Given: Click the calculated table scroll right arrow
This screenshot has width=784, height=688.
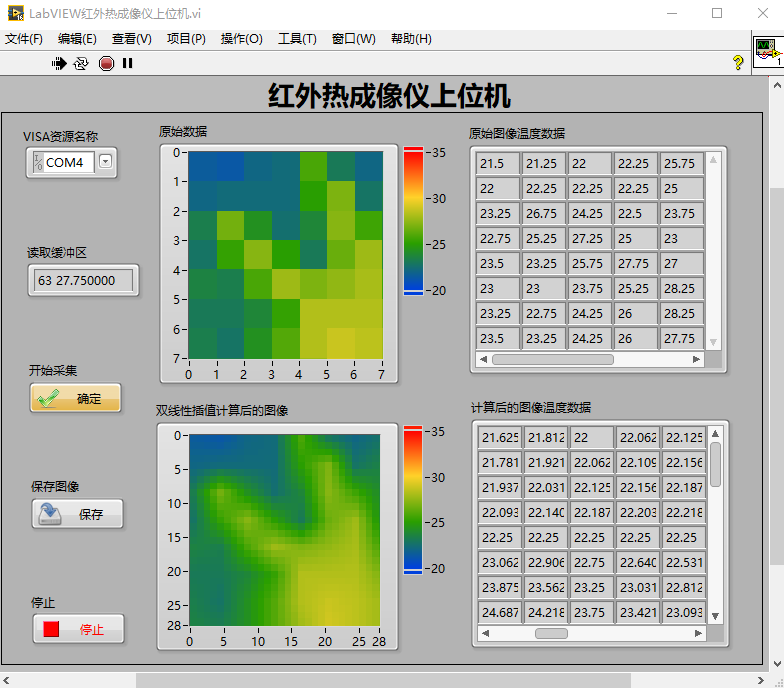Looking at the screenshot, I should point(698,634).
